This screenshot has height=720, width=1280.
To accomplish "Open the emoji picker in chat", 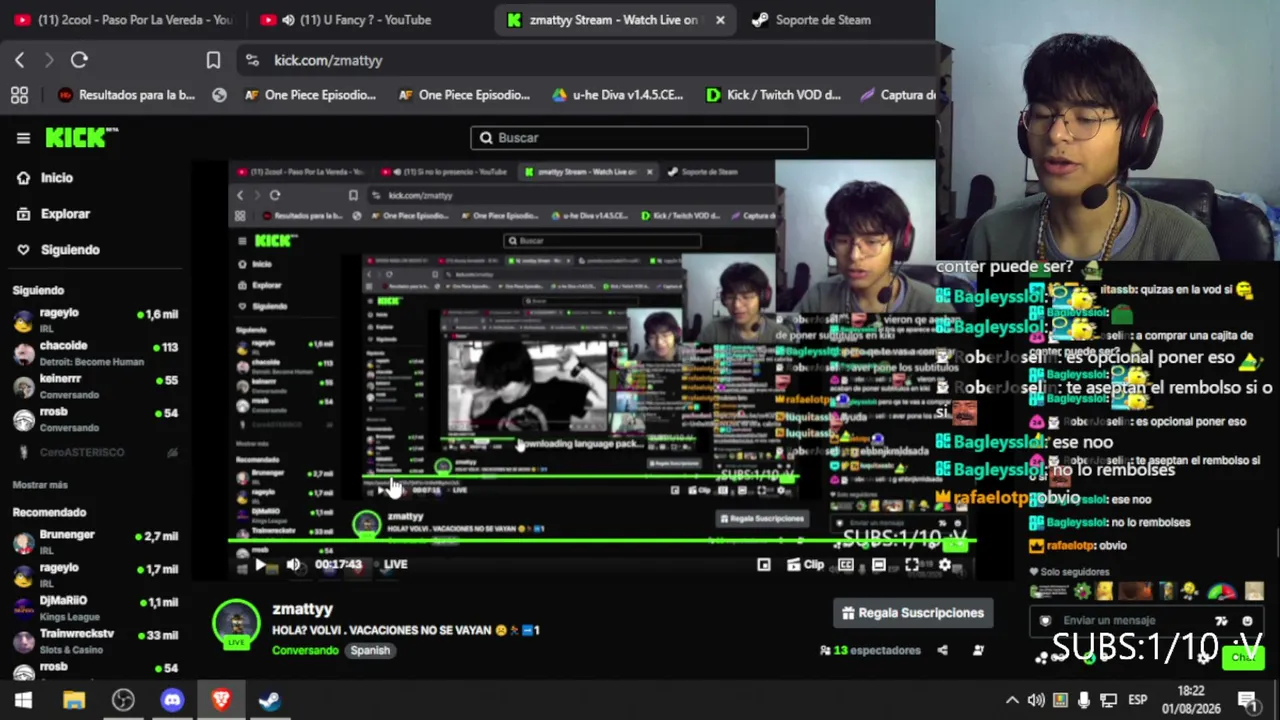I will pyautogui.click(x=1247, y=621).
